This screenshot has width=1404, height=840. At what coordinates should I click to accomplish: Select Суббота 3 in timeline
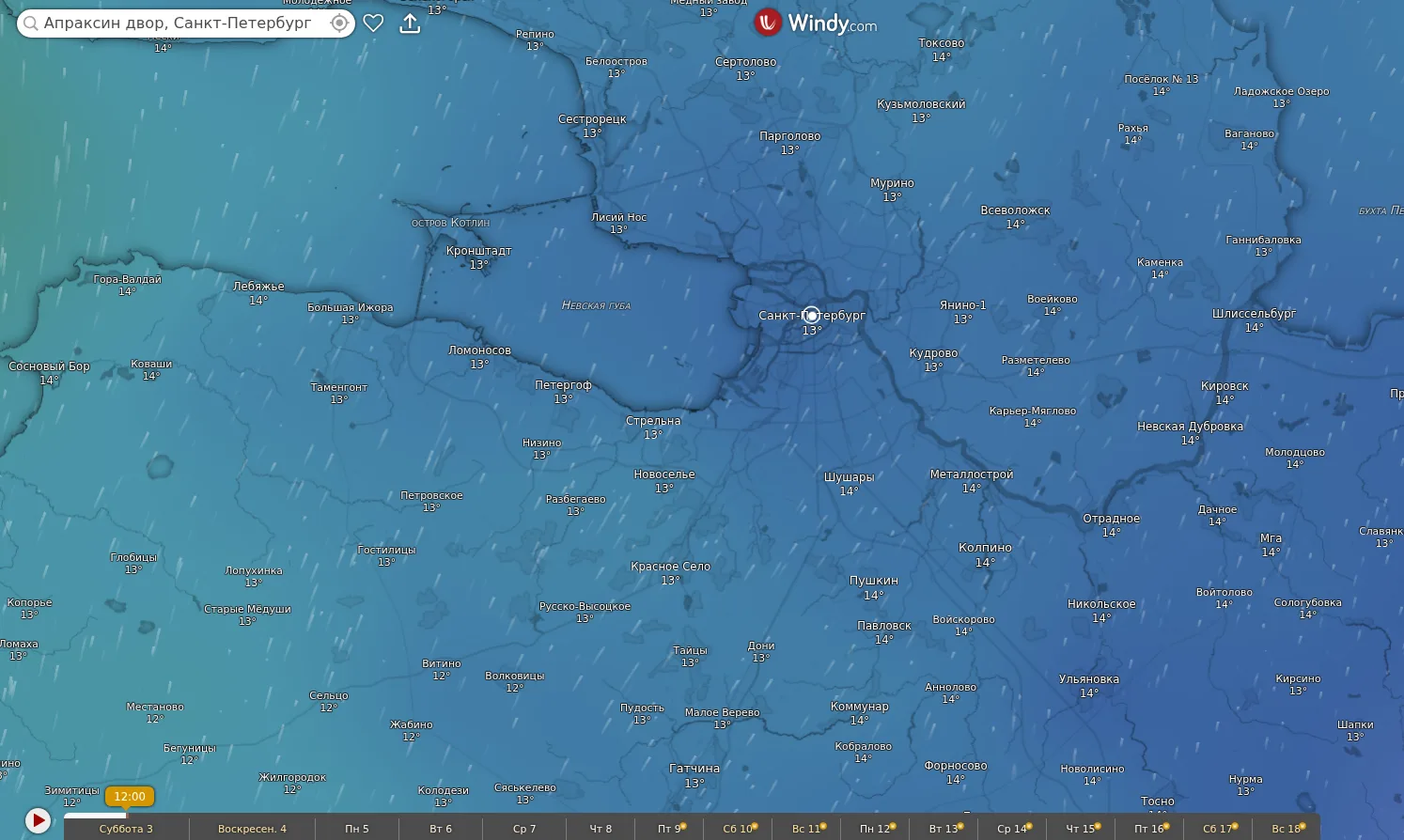126,829
